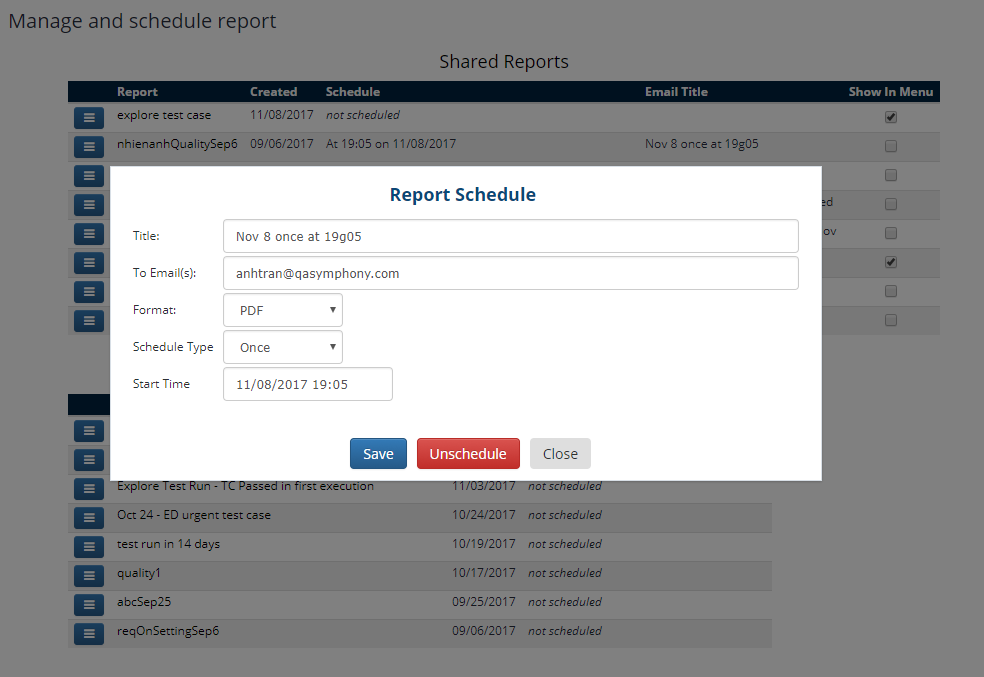Click menu icon for Oct 24 - ED urgent test case
The width and height of the screenshot is (984, 677).
[89, 517]
